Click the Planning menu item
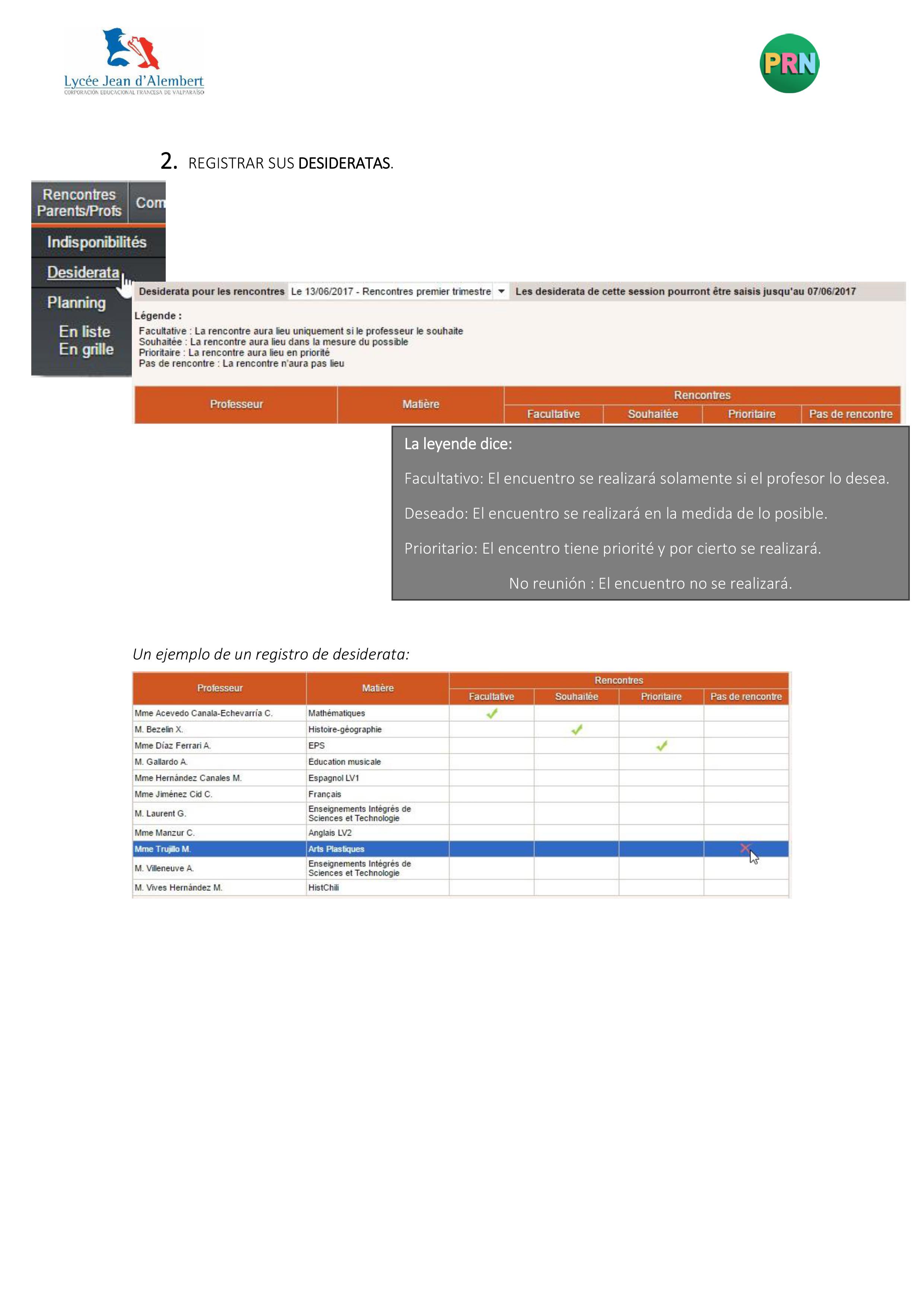The image size is (924, 1307). tap(76, 302)
